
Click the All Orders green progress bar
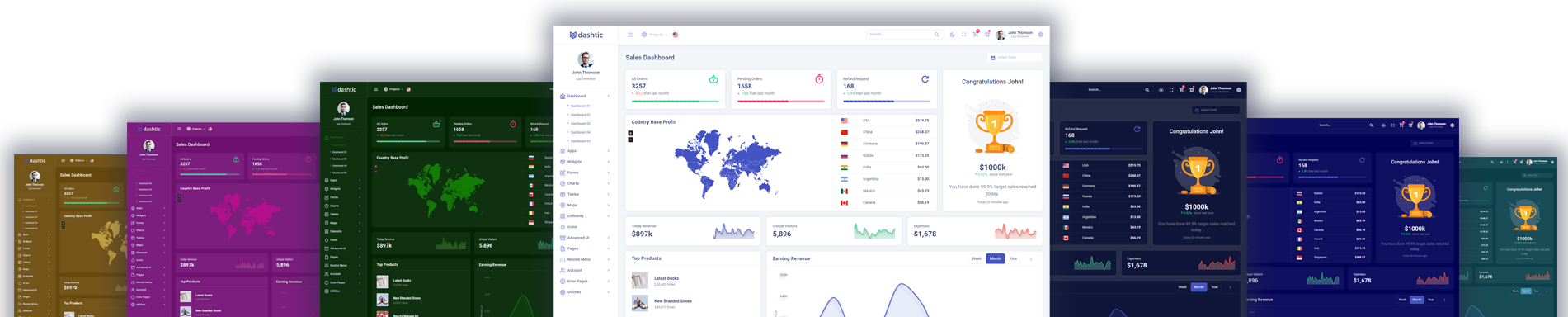point(675,102)
